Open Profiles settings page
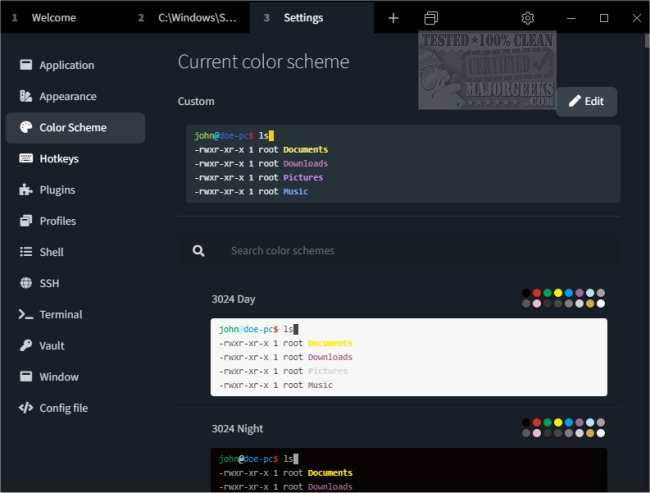 click(x=58, y=221)
